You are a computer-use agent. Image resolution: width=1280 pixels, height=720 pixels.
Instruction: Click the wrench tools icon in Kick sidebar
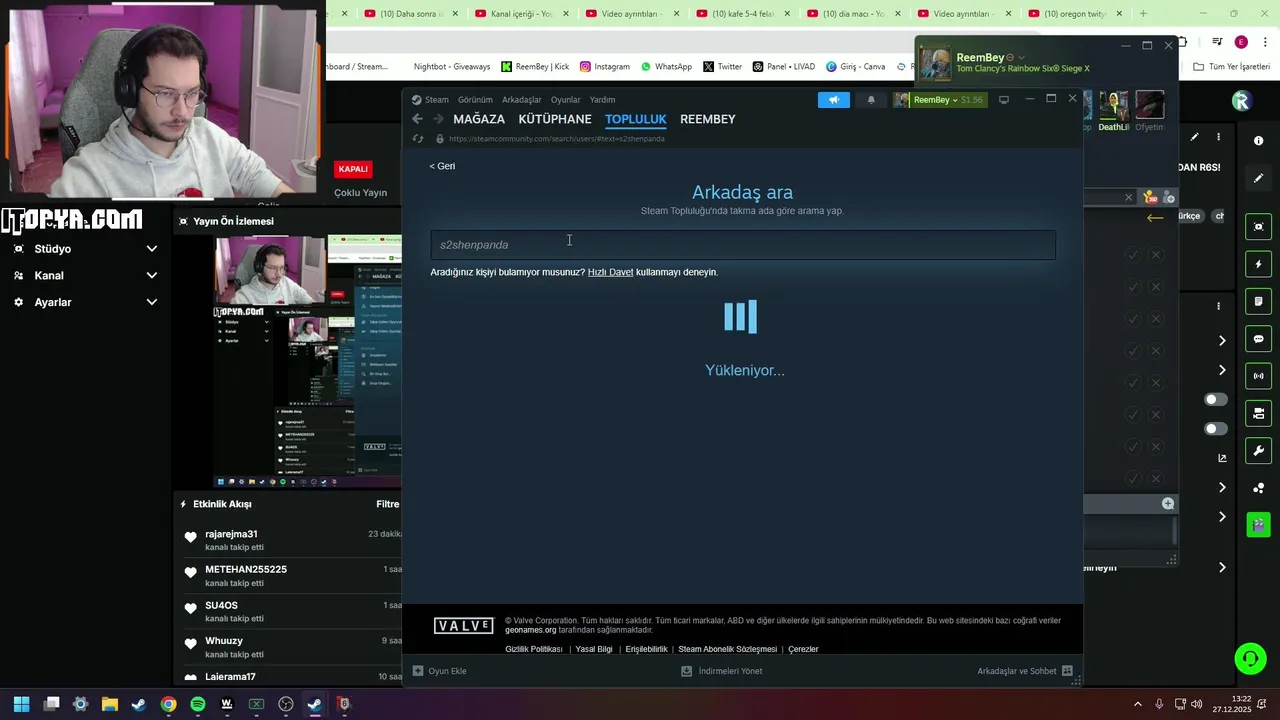pos(1258,451)
